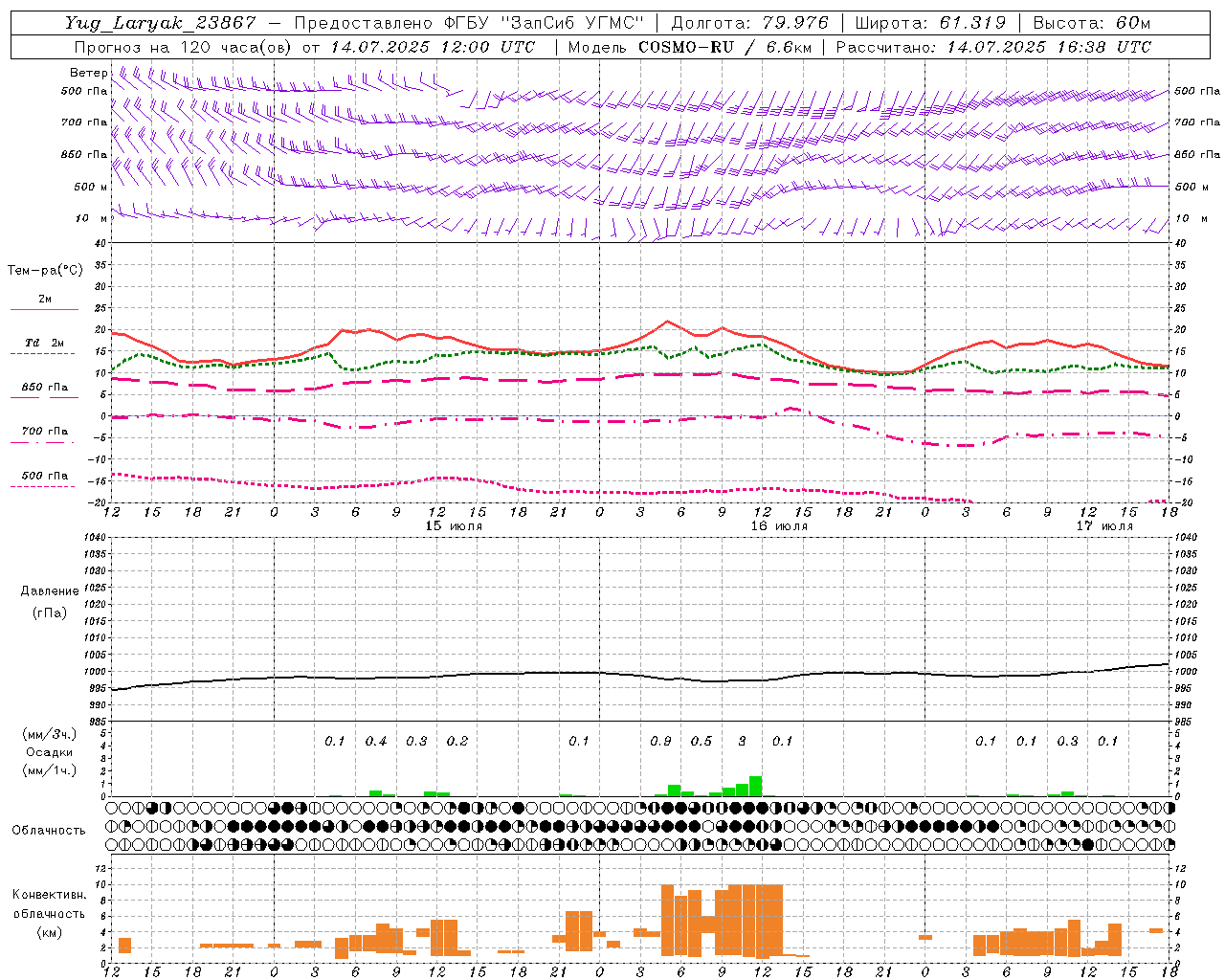Click the date label 17 июля
Viewport: 1225px width, 980px height.
pos(1104,526)
